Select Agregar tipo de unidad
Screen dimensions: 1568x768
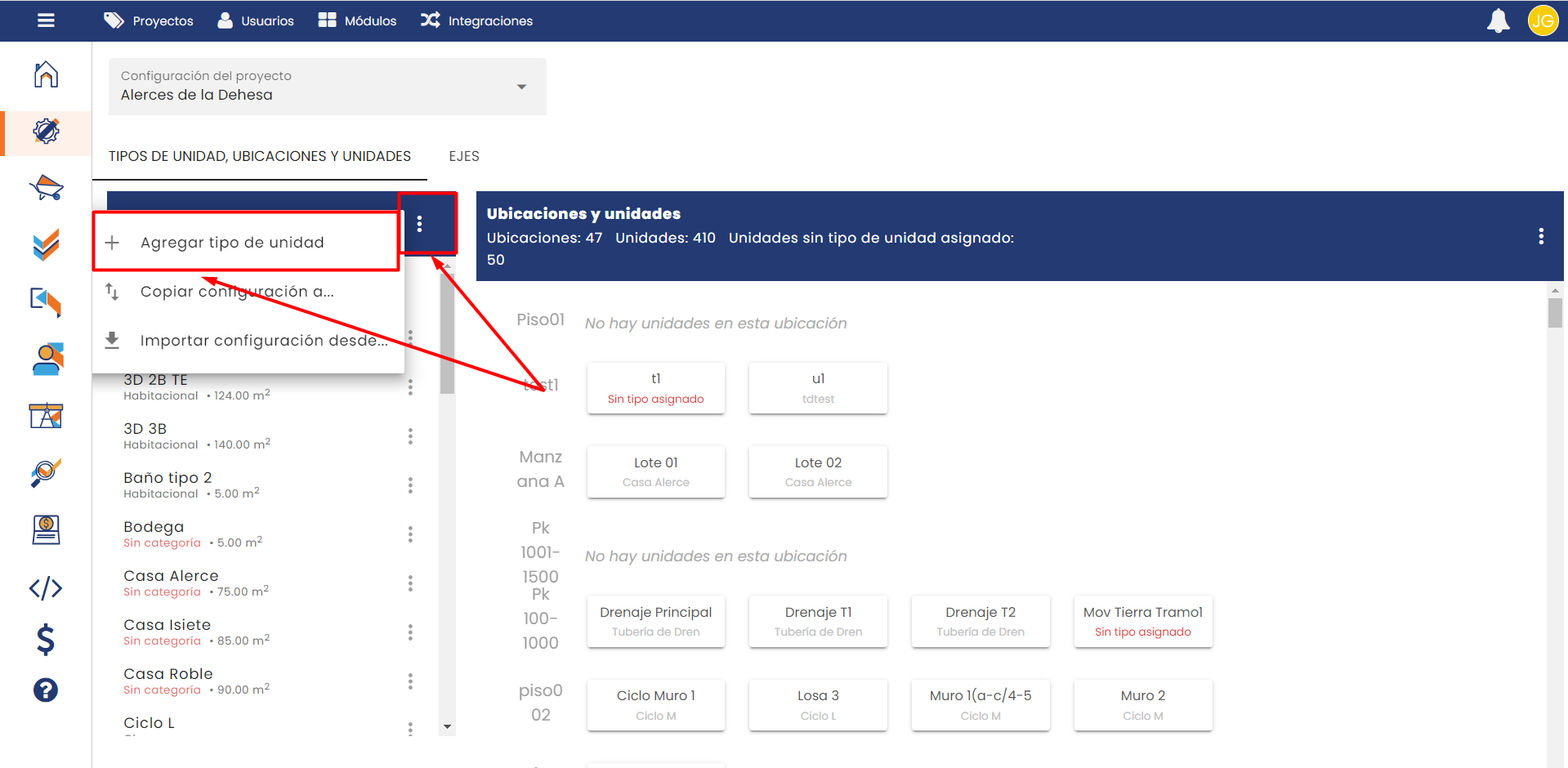[x=232, y=243]
